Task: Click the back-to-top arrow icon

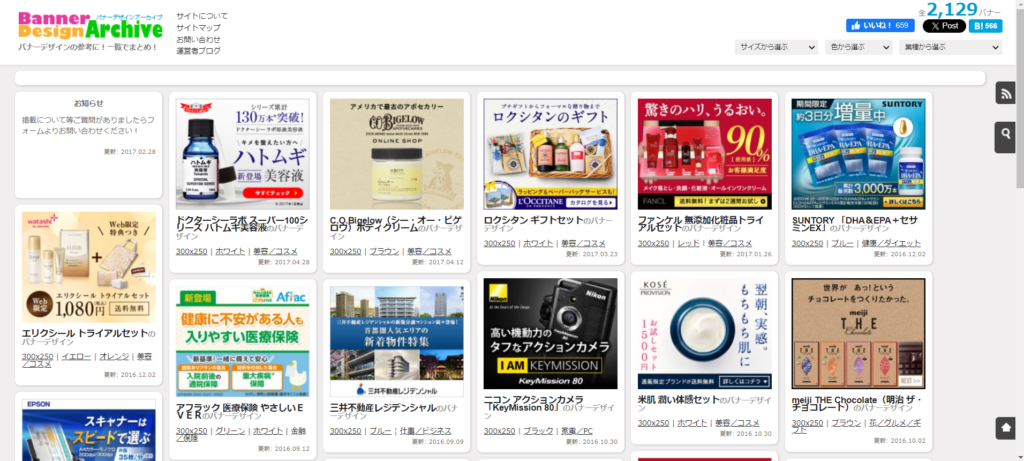Action: (x=1006, y=428)
